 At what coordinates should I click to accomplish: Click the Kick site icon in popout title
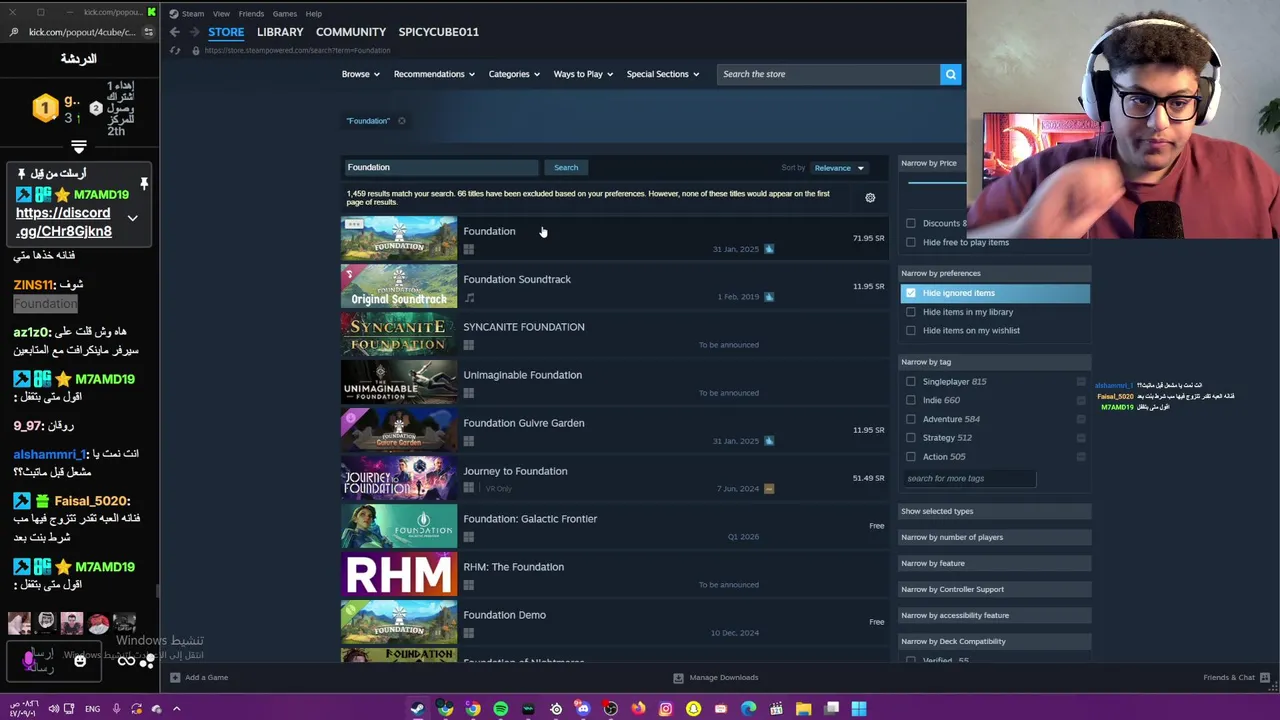click(151, 12)
